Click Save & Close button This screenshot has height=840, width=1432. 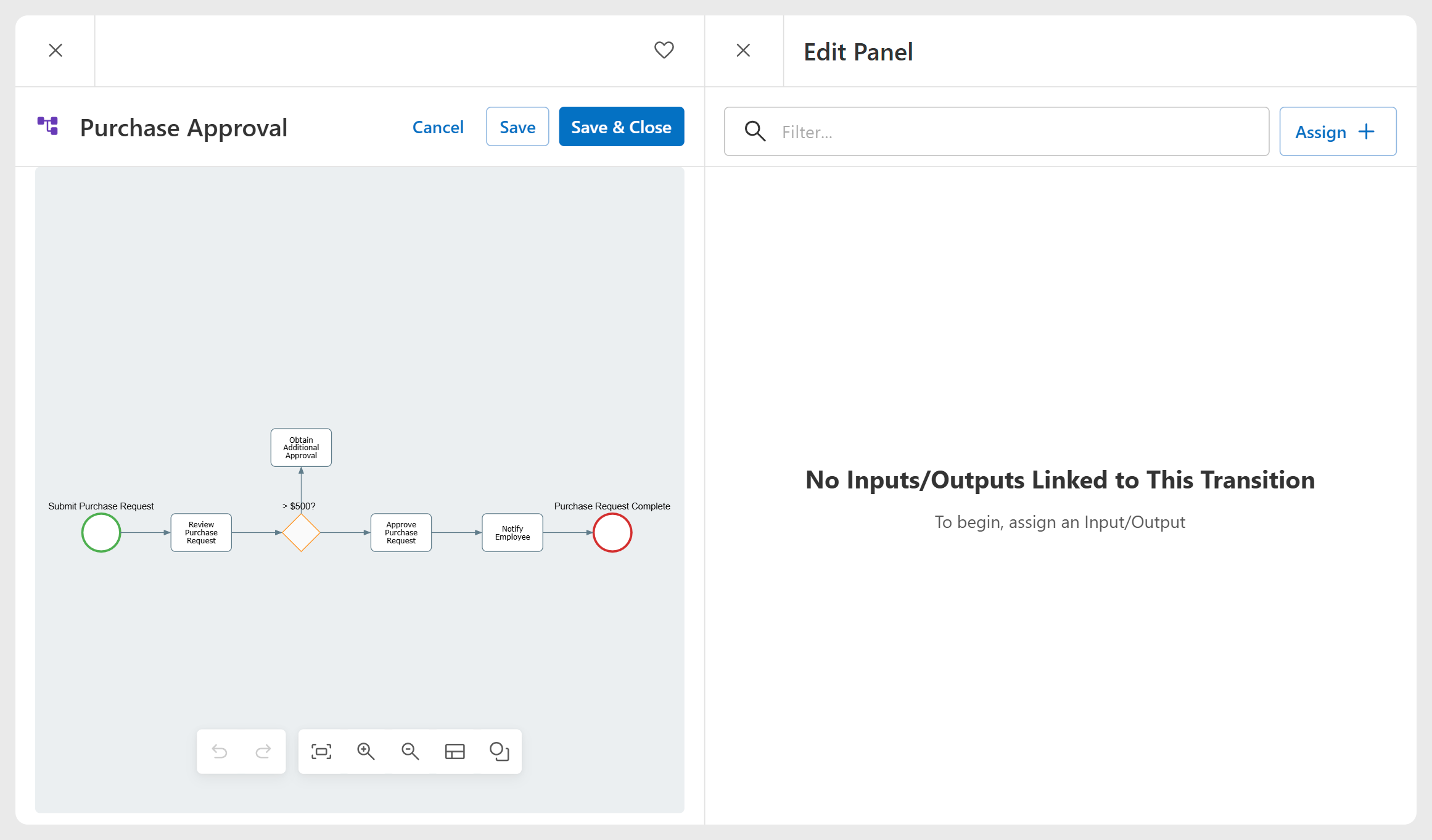[x=622, y=126]
